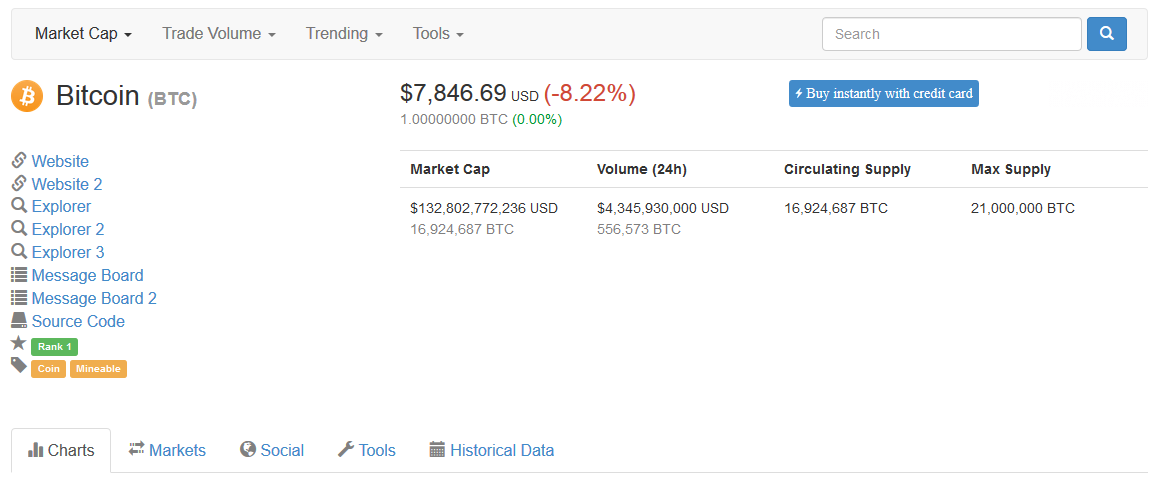Viewport: 1156px width, 483px height.
Task: Click the chain icon beside Website
Action: [19, 160]
